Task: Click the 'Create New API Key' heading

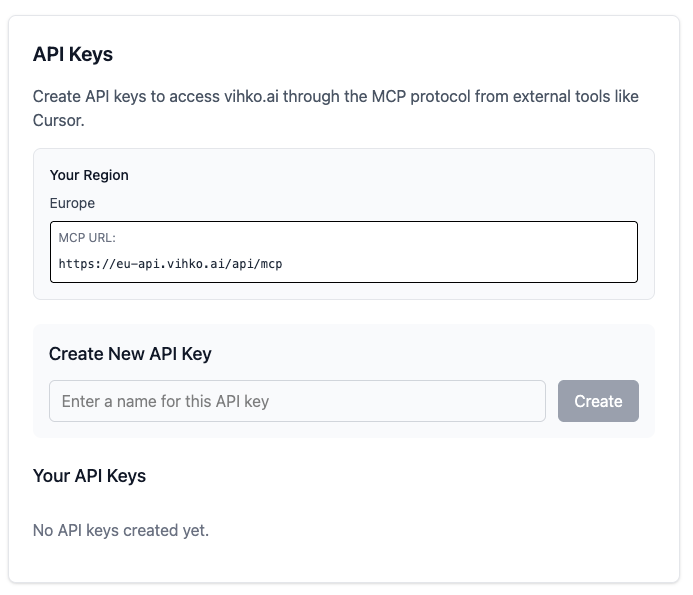Action: point(130,353)
